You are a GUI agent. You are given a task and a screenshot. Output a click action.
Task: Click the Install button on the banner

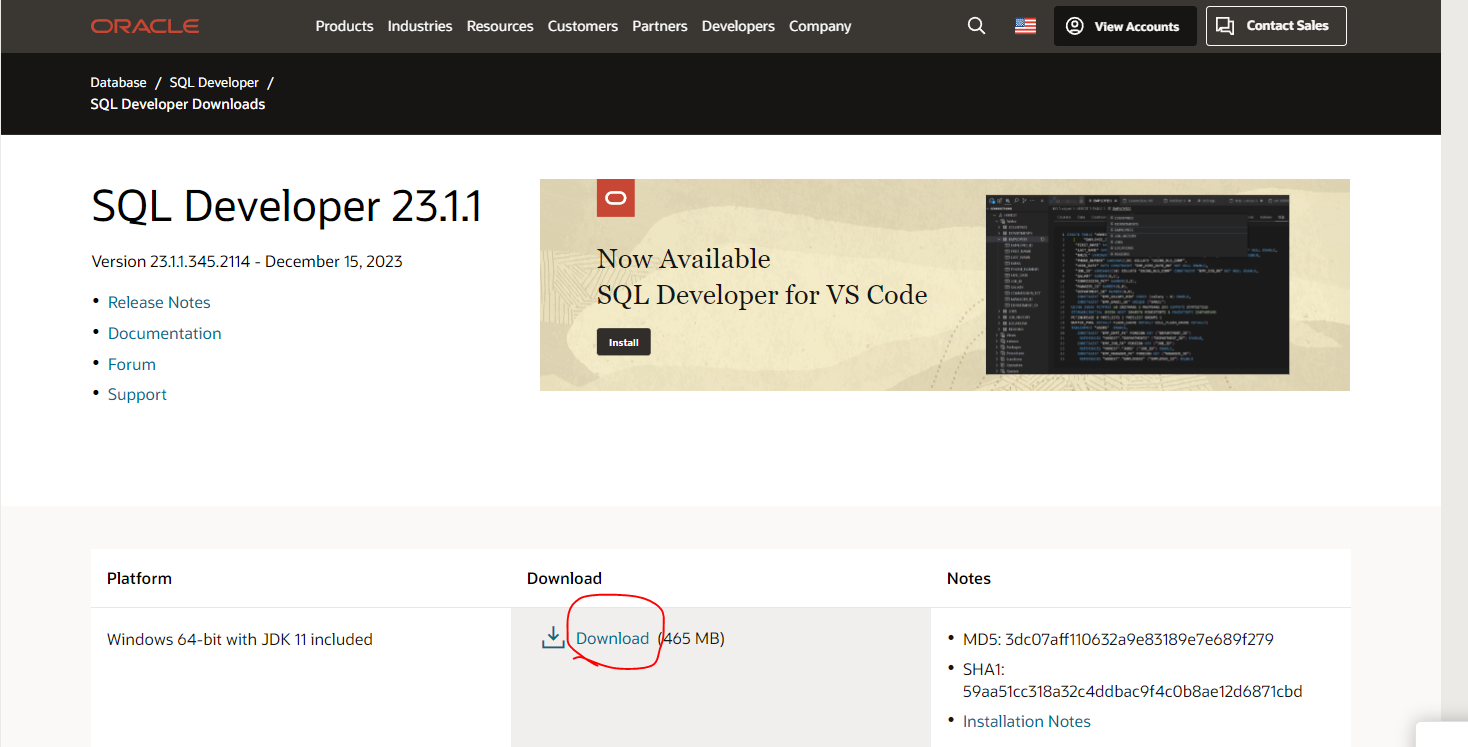point(624,342)
